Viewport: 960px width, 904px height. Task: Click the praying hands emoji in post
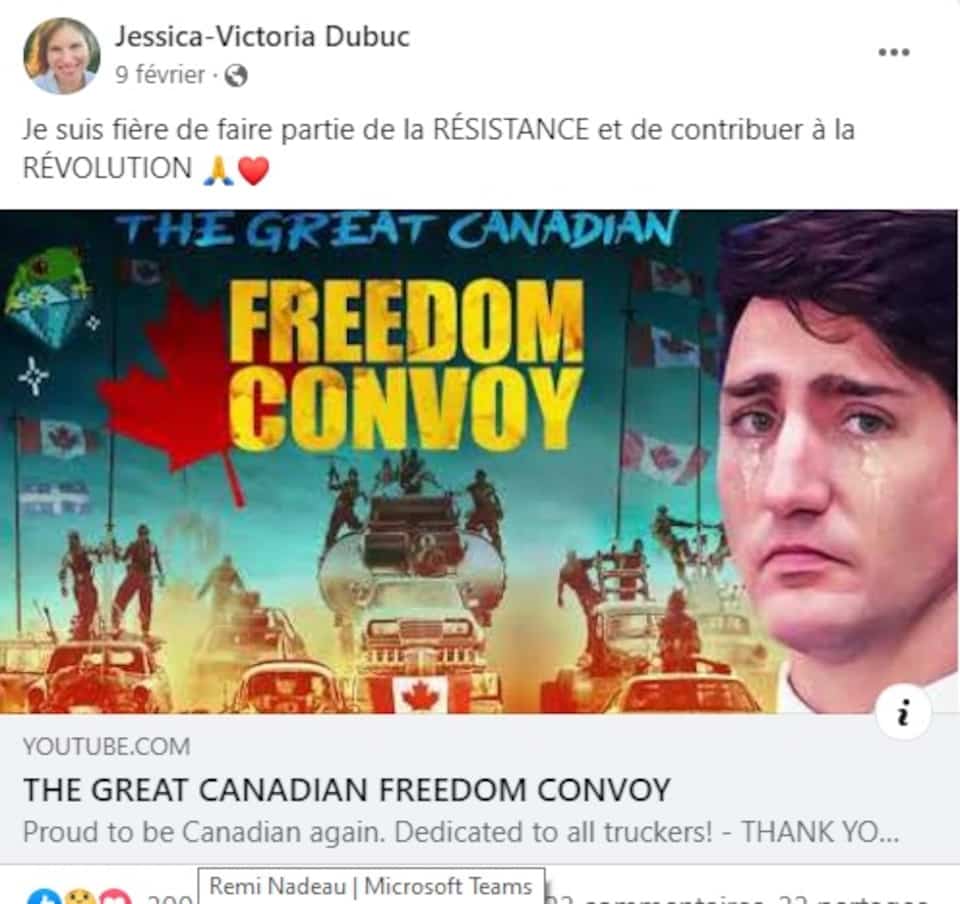pyautogui.click(x=219, y=170)
